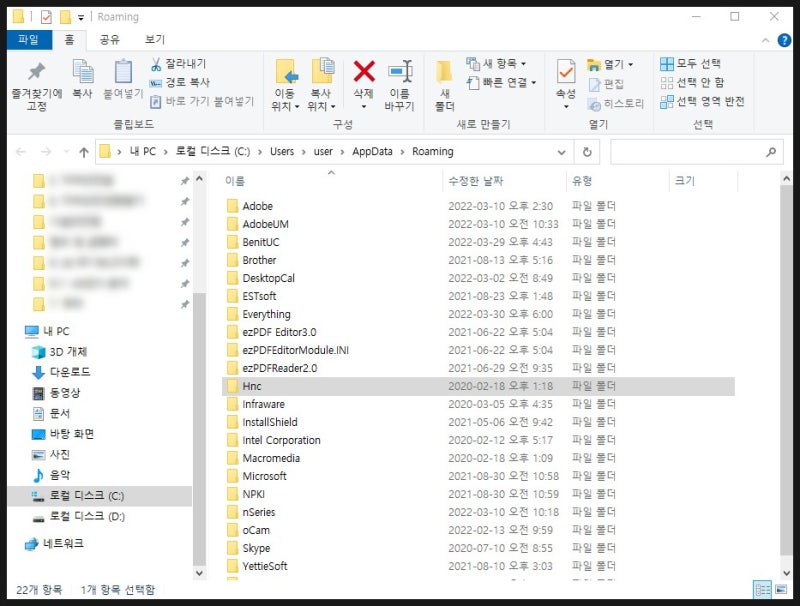Create a new folder (새 폴더)

click(443, 85)
